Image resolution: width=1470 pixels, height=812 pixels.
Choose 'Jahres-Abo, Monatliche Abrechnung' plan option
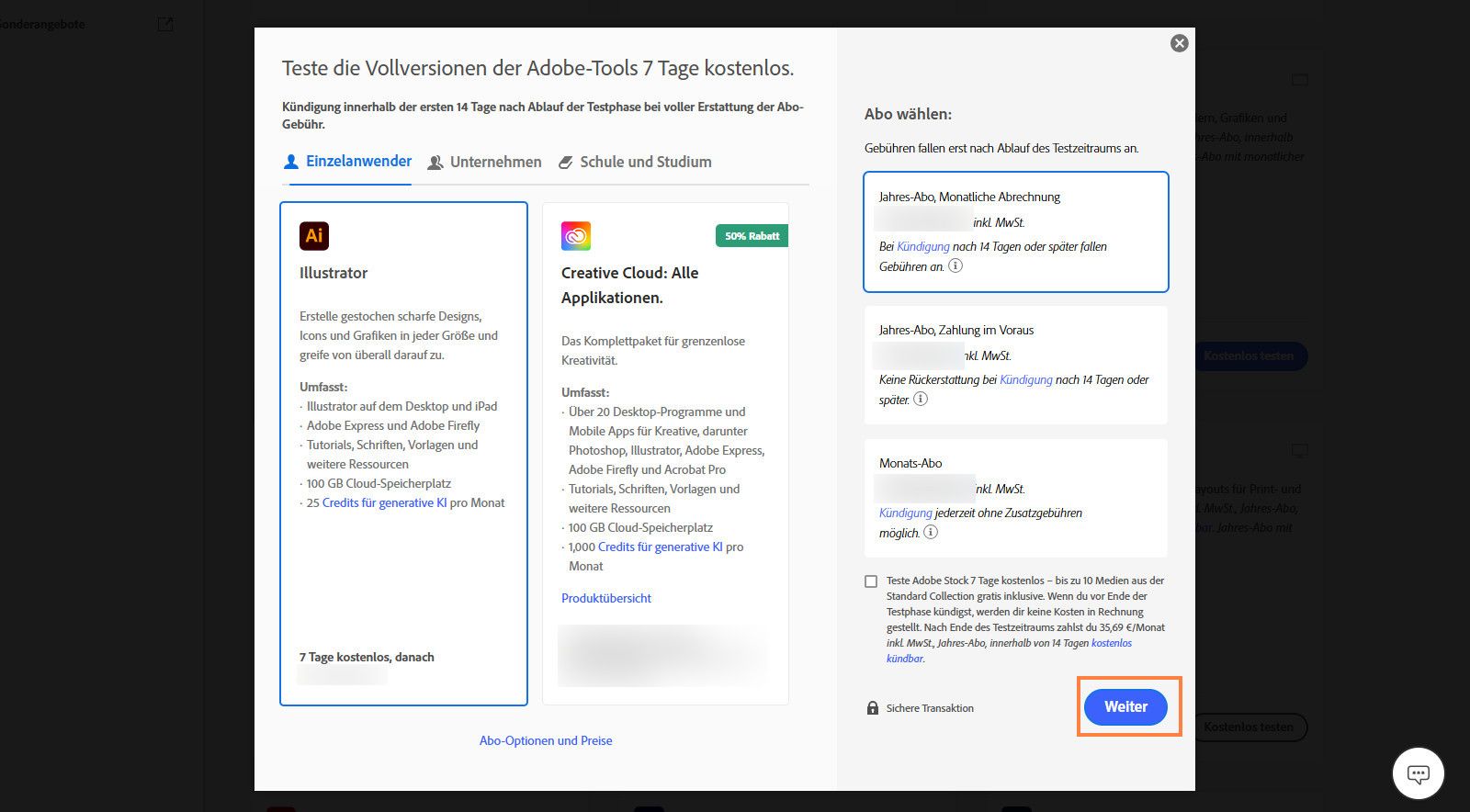coord(1016,231)
